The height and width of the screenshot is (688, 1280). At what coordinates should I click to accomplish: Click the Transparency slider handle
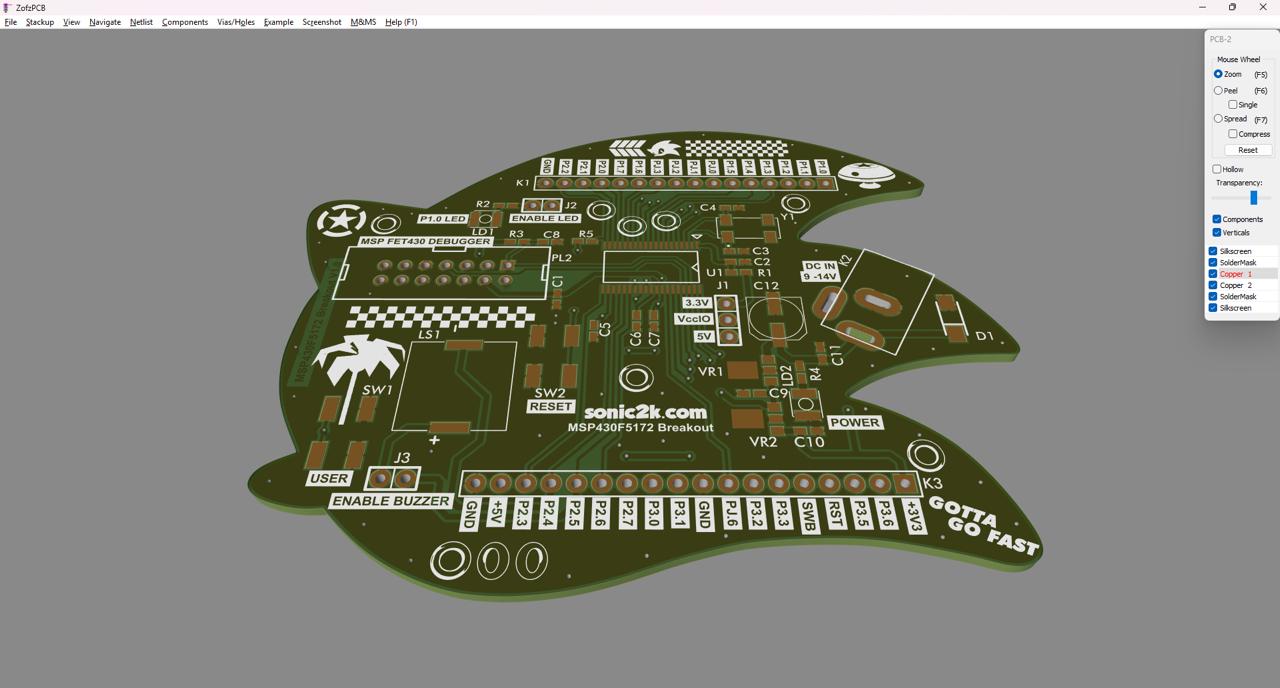pyautogui.click(x=1253, y=197)
